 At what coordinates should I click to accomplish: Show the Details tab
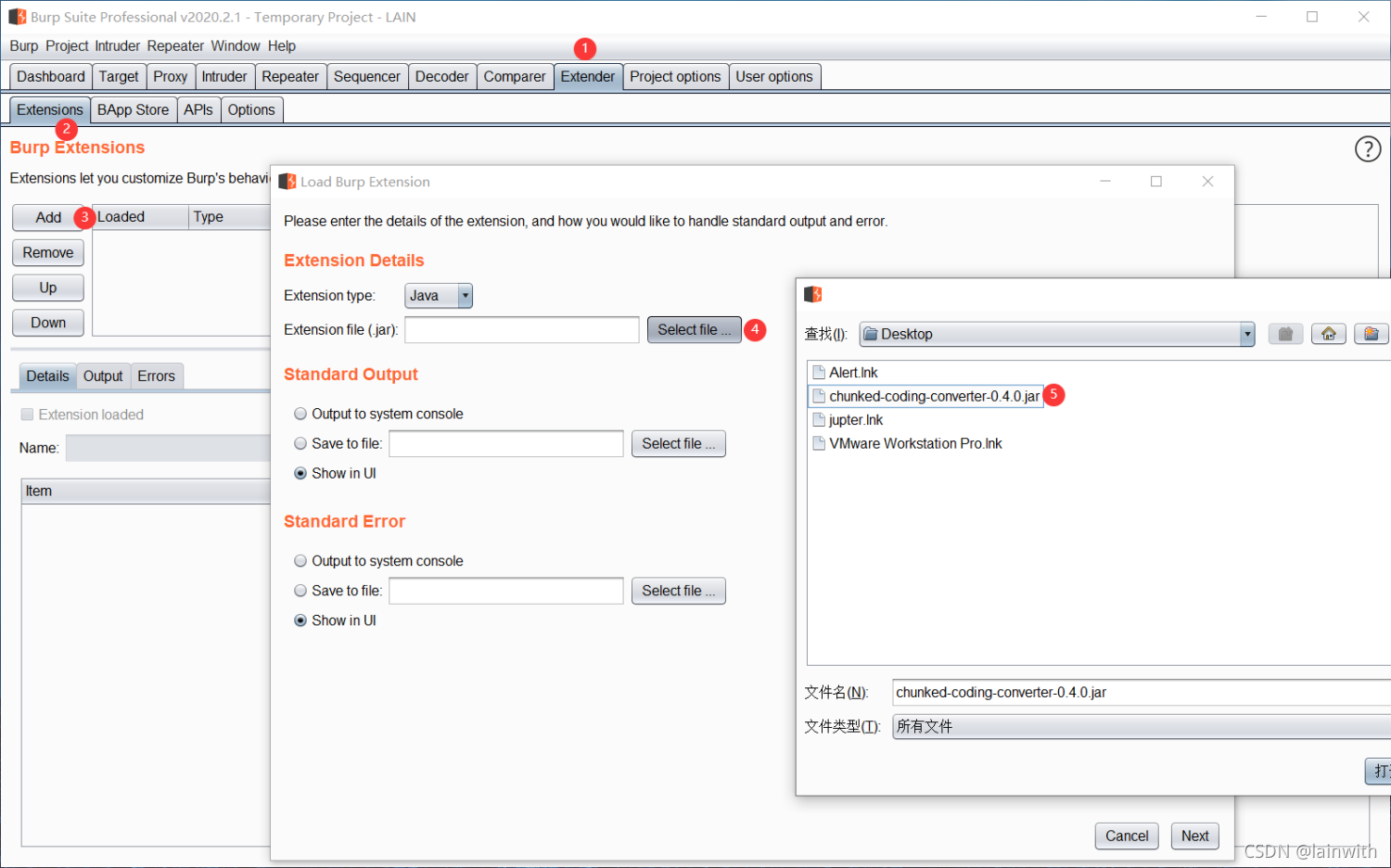pyautogui.click(x=48, y=377)
